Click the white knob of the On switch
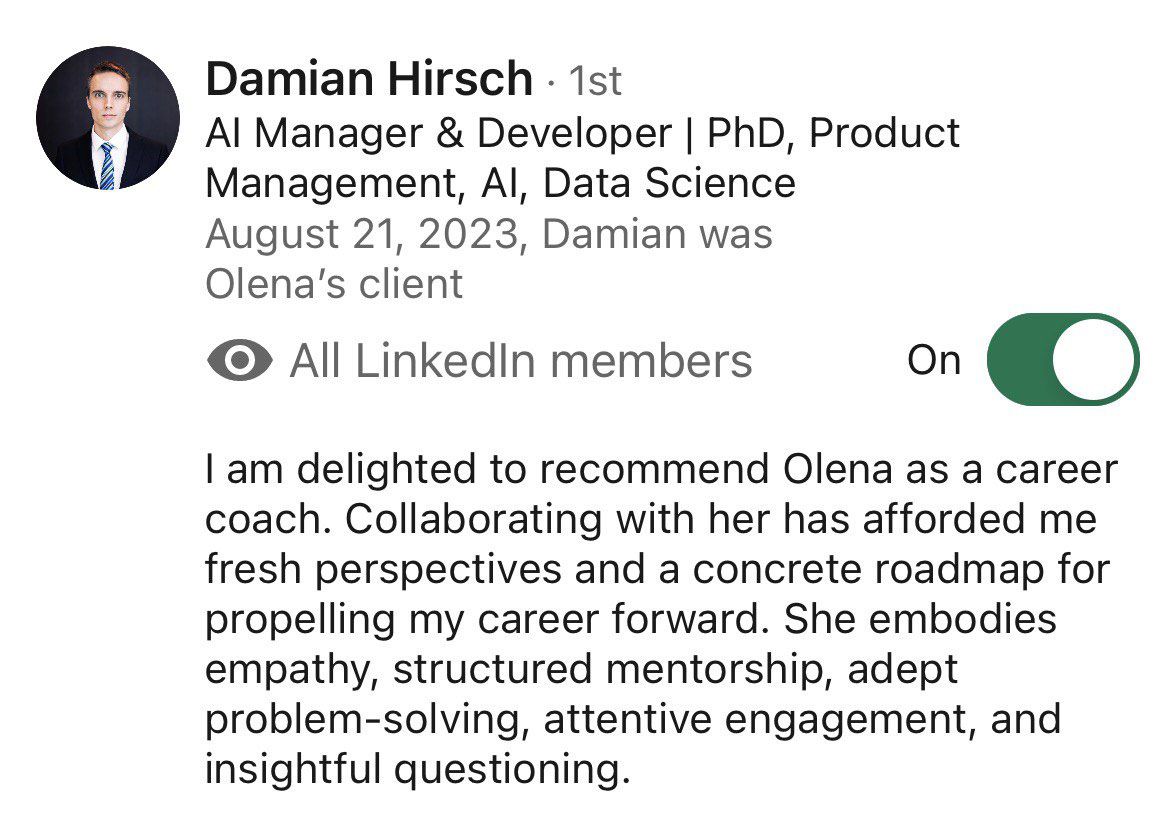 point(1095,360)
